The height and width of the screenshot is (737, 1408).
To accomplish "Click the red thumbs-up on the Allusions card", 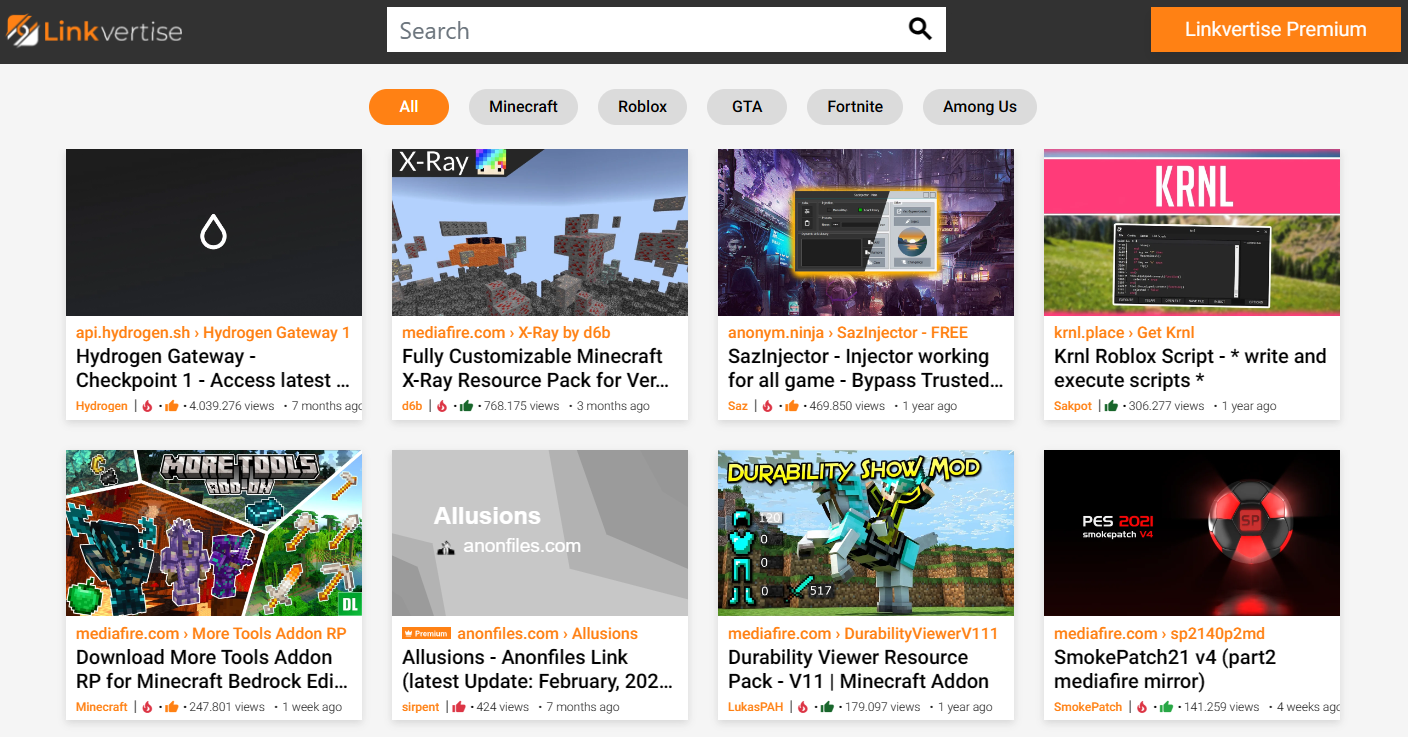I will [x=459, y=707].
